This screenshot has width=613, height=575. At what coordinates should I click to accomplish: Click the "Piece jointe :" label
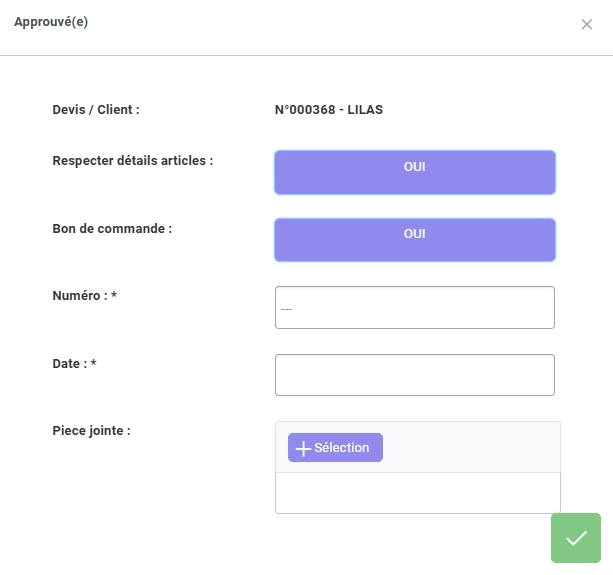coord(91,431)
